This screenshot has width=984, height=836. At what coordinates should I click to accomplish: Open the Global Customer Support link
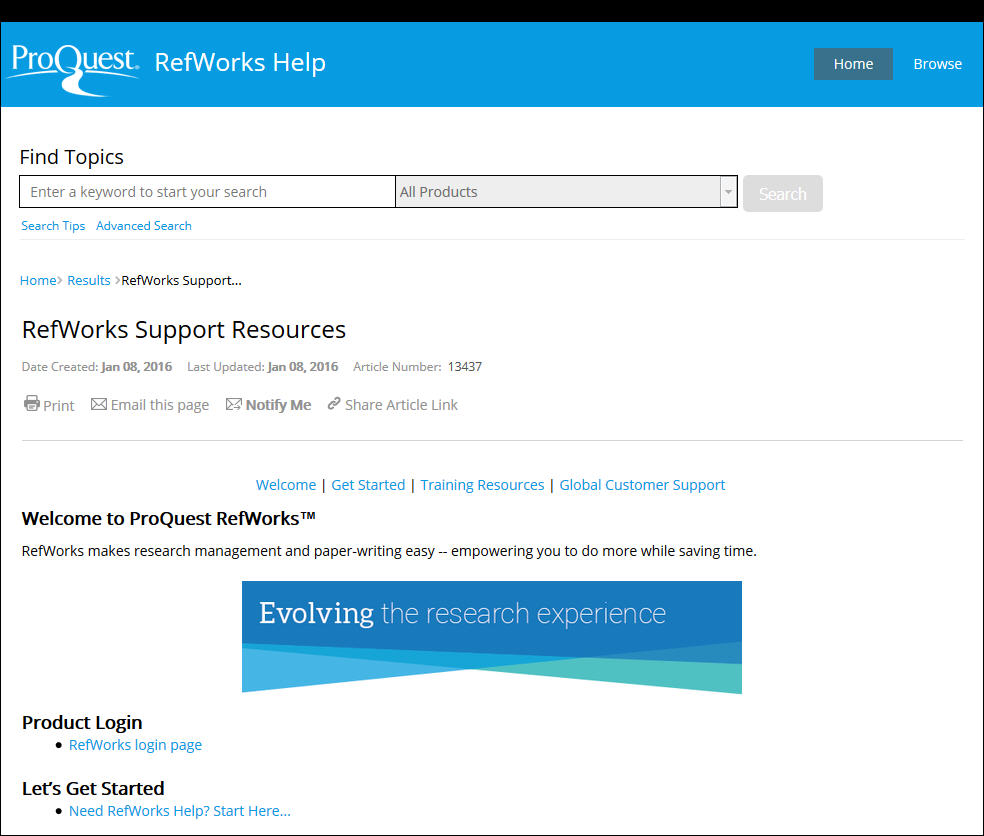tap(642, 484)
